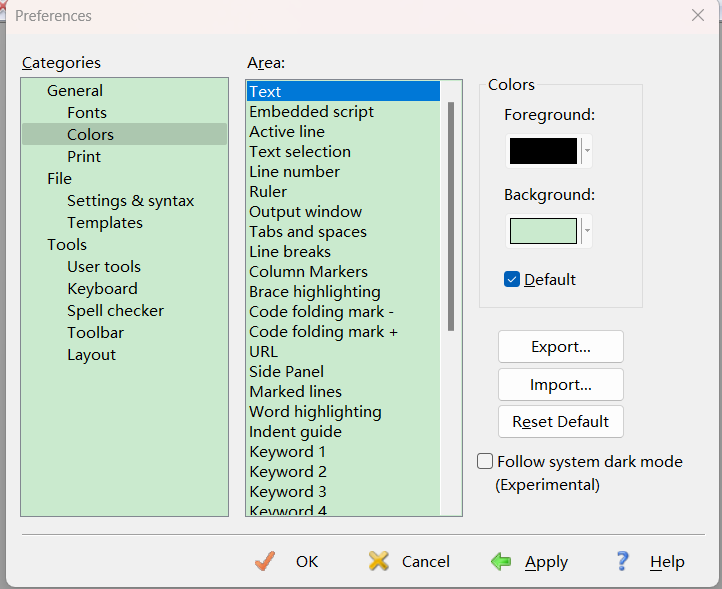Click the black Foreground color swatch
Viewport: 722px width, 589px height.
tap(543, 151)
